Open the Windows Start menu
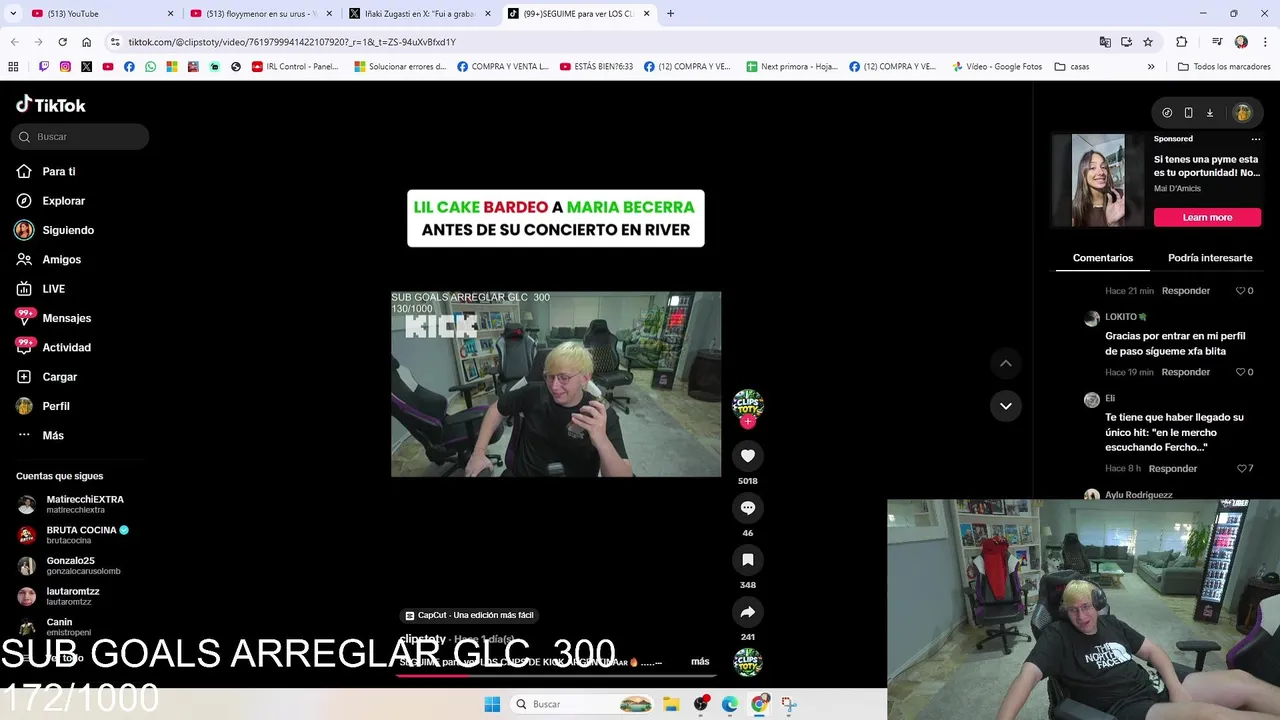1280x720 pixels. coord(492,704)
